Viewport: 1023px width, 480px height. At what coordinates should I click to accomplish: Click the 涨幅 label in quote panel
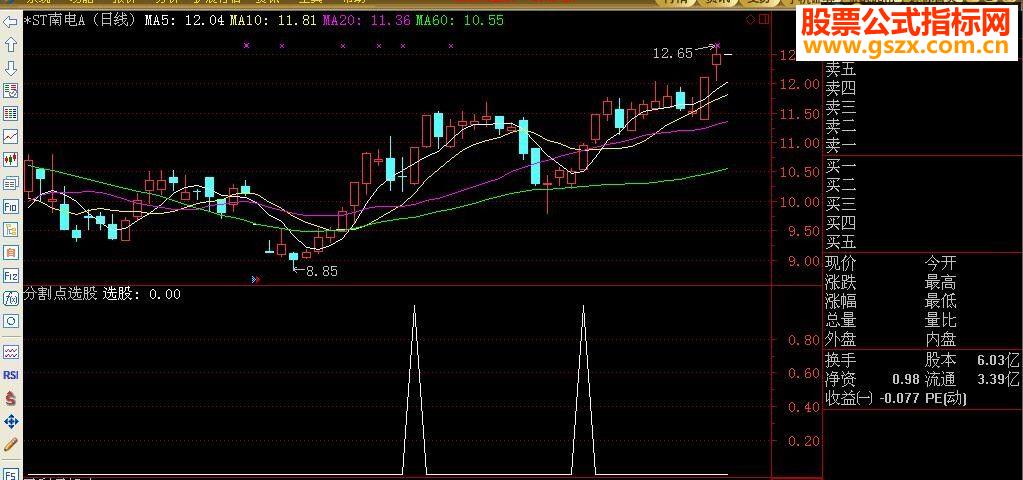841,301
